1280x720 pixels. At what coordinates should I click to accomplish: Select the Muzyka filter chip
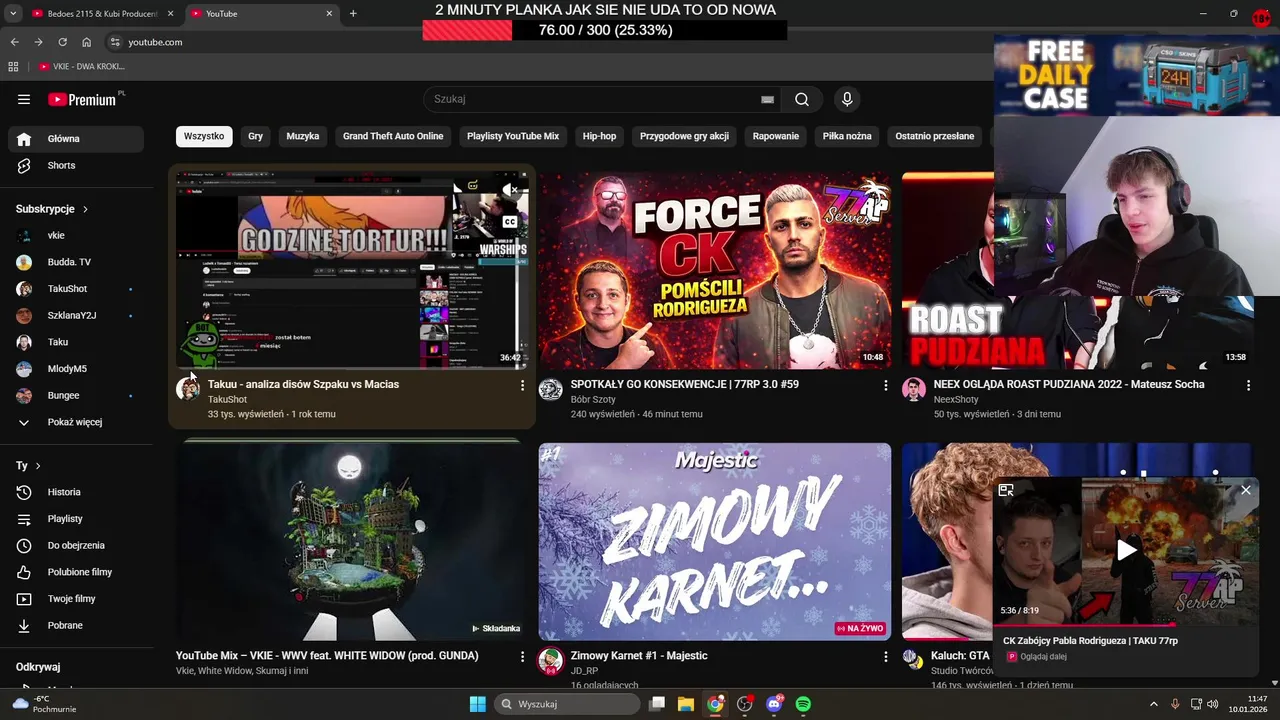point(303,136)
